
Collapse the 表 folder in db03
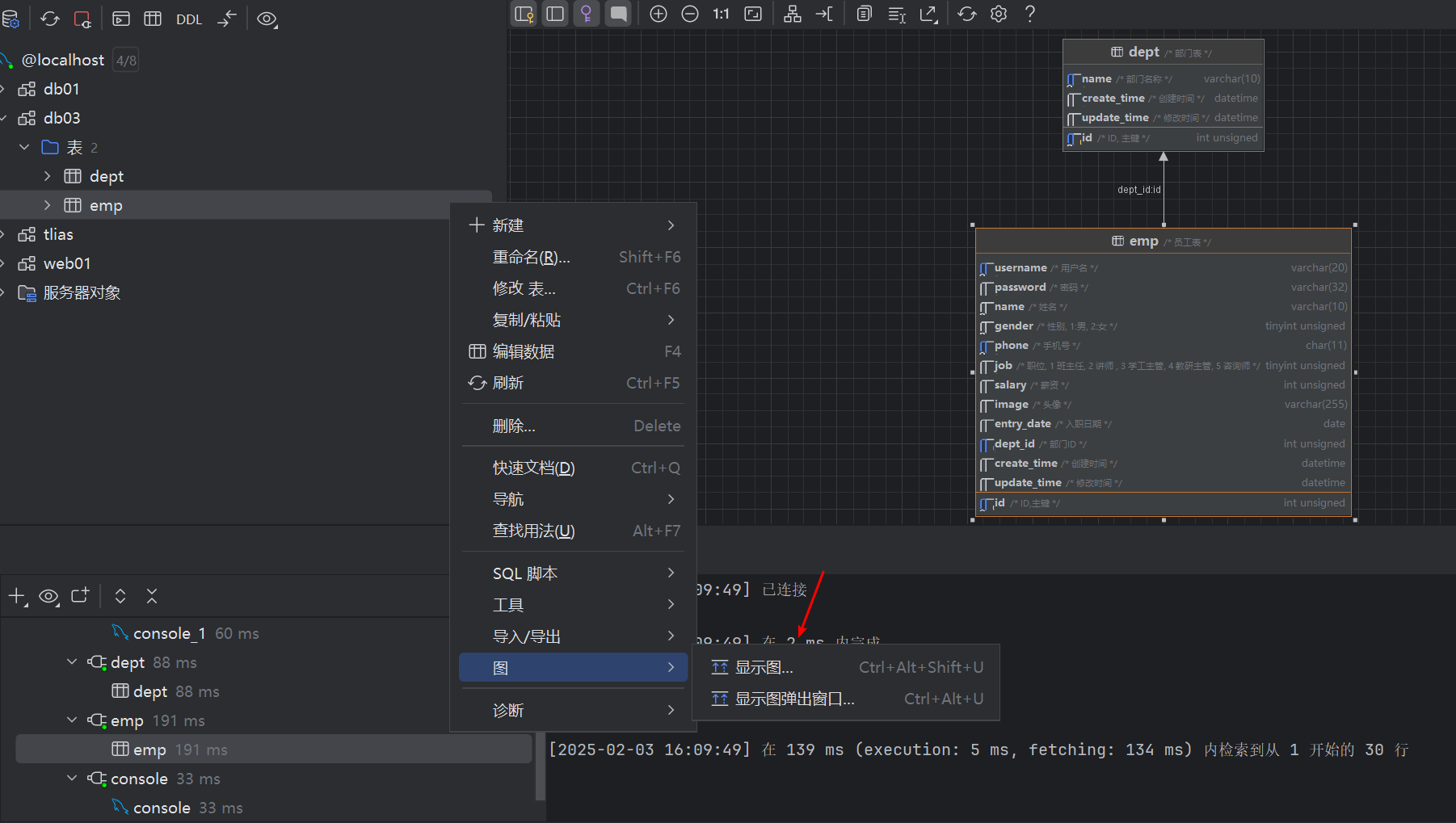coord(24,147)
